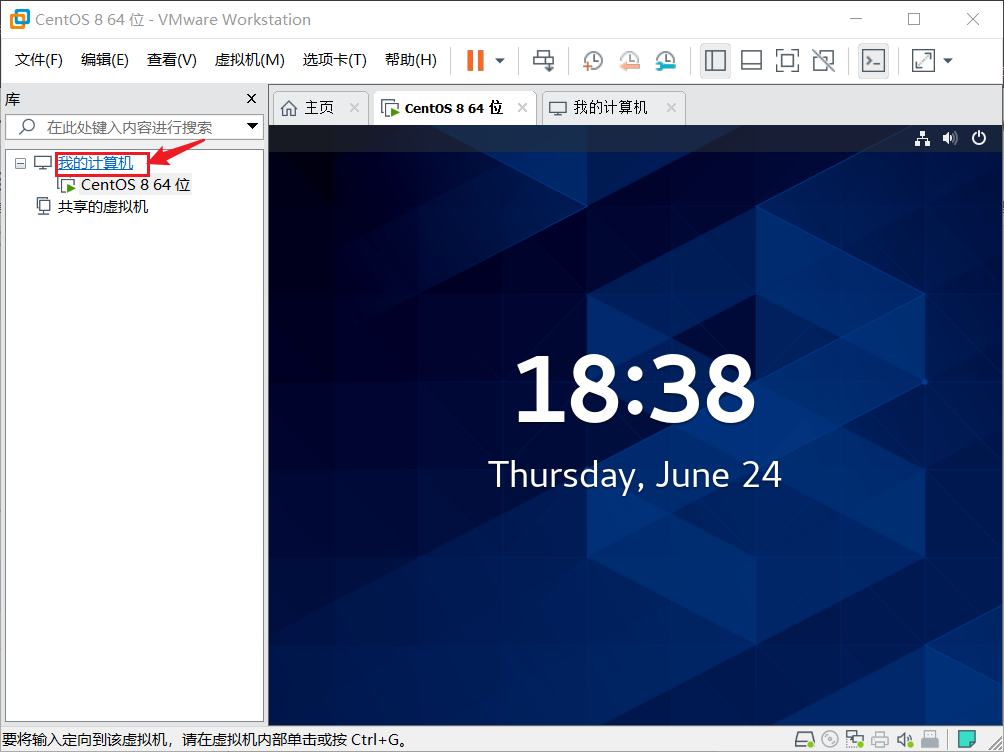Enter Unity mode
The image size is (1004, 752).
pos(823,60)
